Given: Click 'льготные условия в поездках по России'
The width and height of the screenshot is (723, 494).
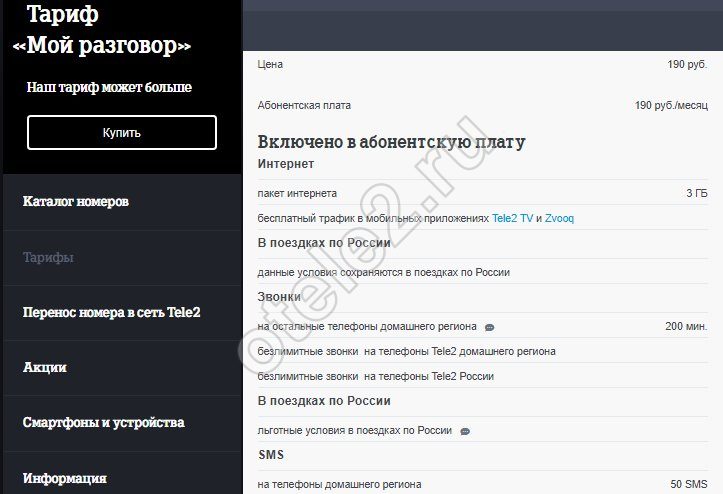Looking at the screenshot, I should 355,430.
